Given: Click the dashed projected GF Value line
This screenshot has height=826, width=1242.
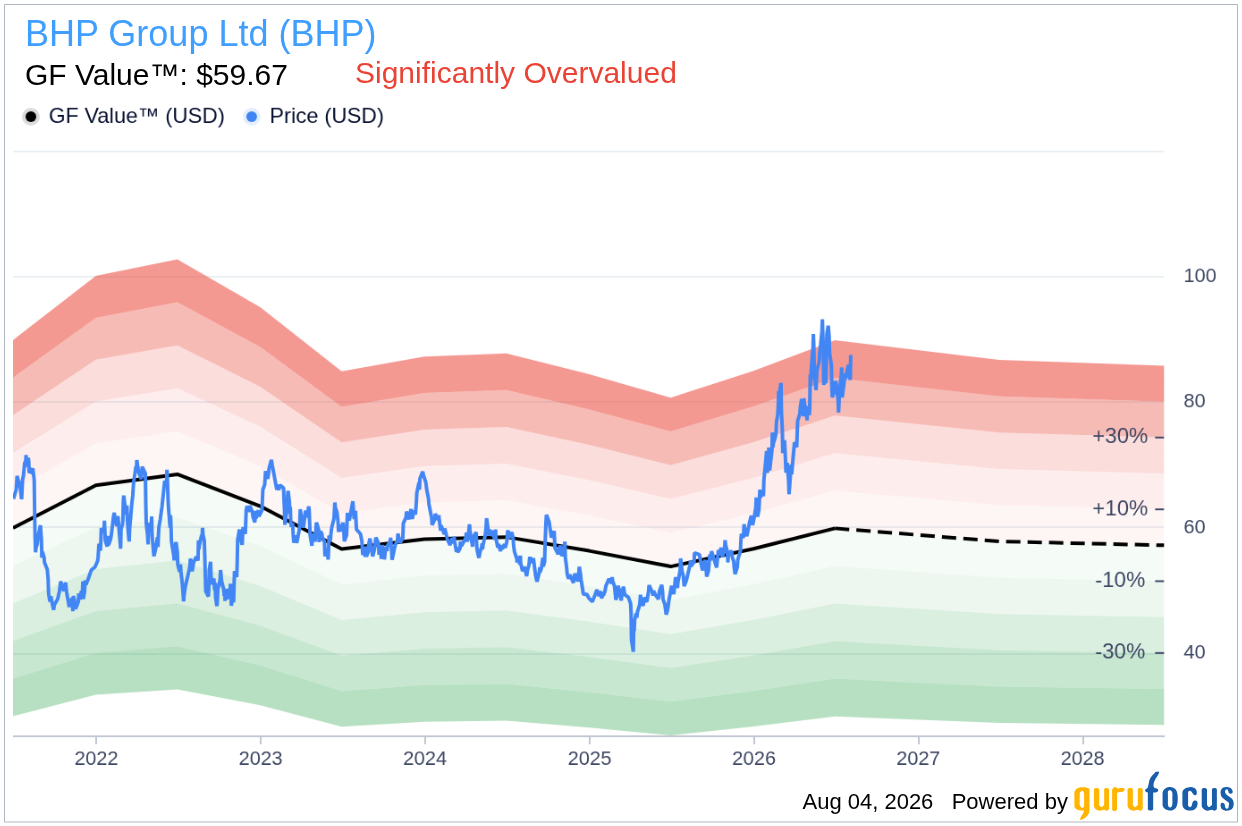Looking at the screenshot, I should 1000,541.
